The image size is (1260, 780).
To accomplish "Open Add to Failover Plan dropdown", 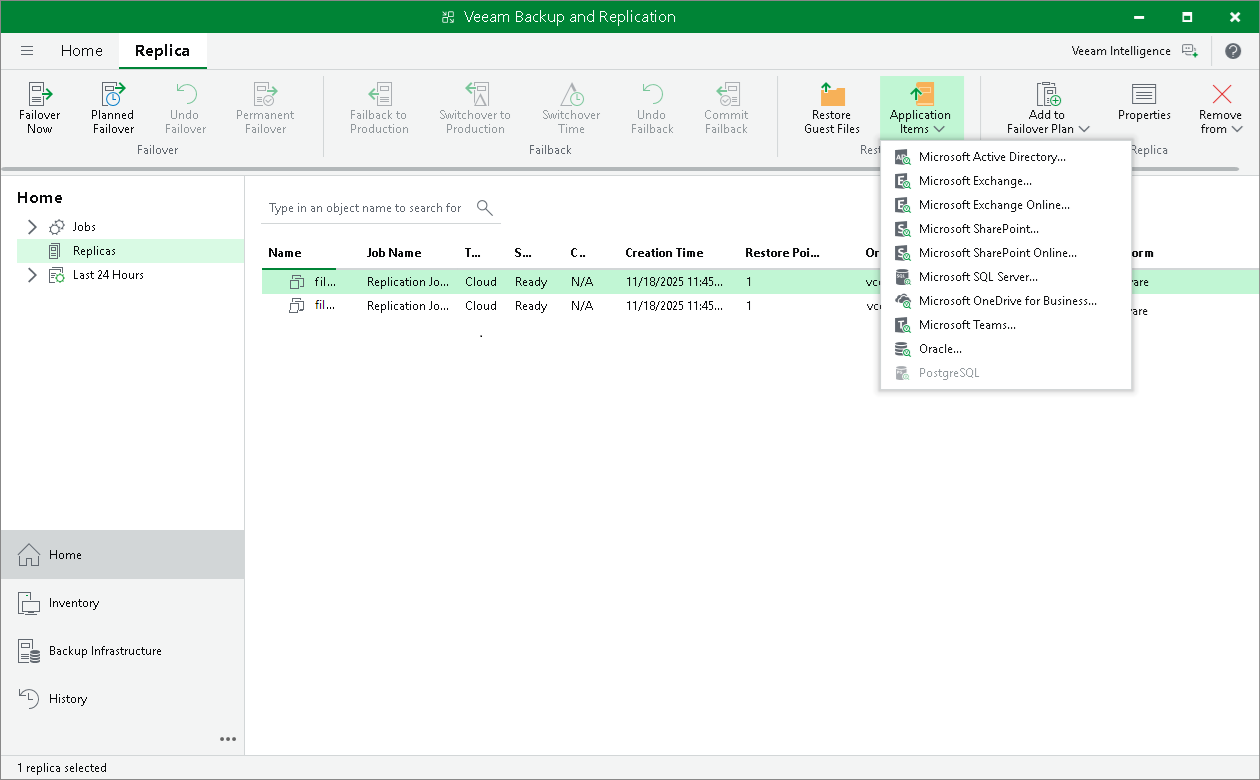I will 1047,108.
